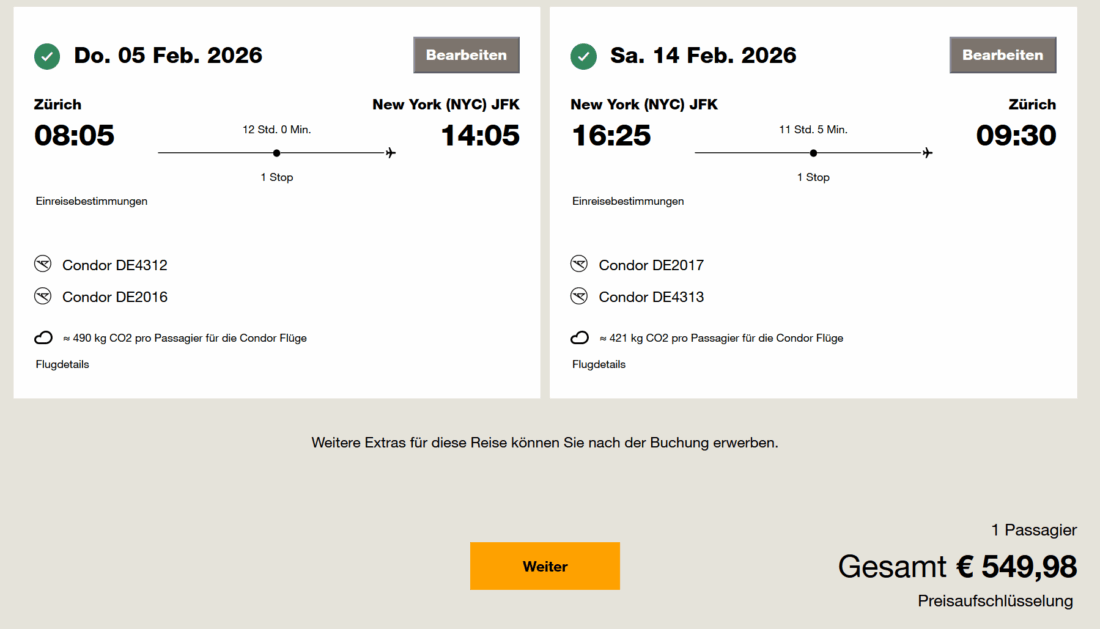Click the CO2 cloud icon on the return flight
This screenshot has height=629, width=1100.
coord(579,337)
